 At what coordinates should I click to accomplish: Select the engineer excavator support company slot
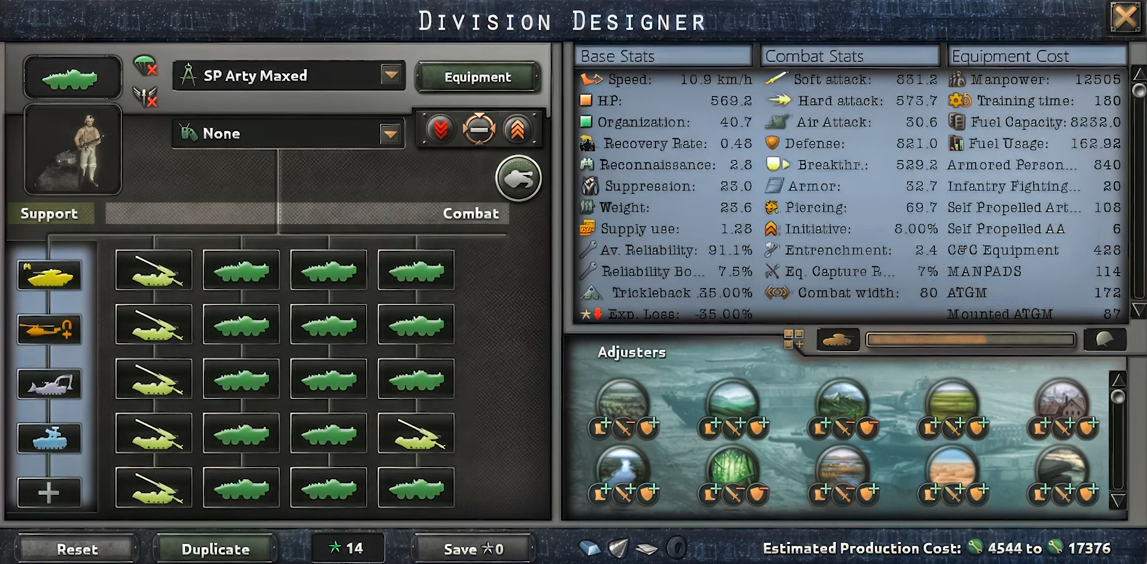pyautogui.click(x=49, y=383)
